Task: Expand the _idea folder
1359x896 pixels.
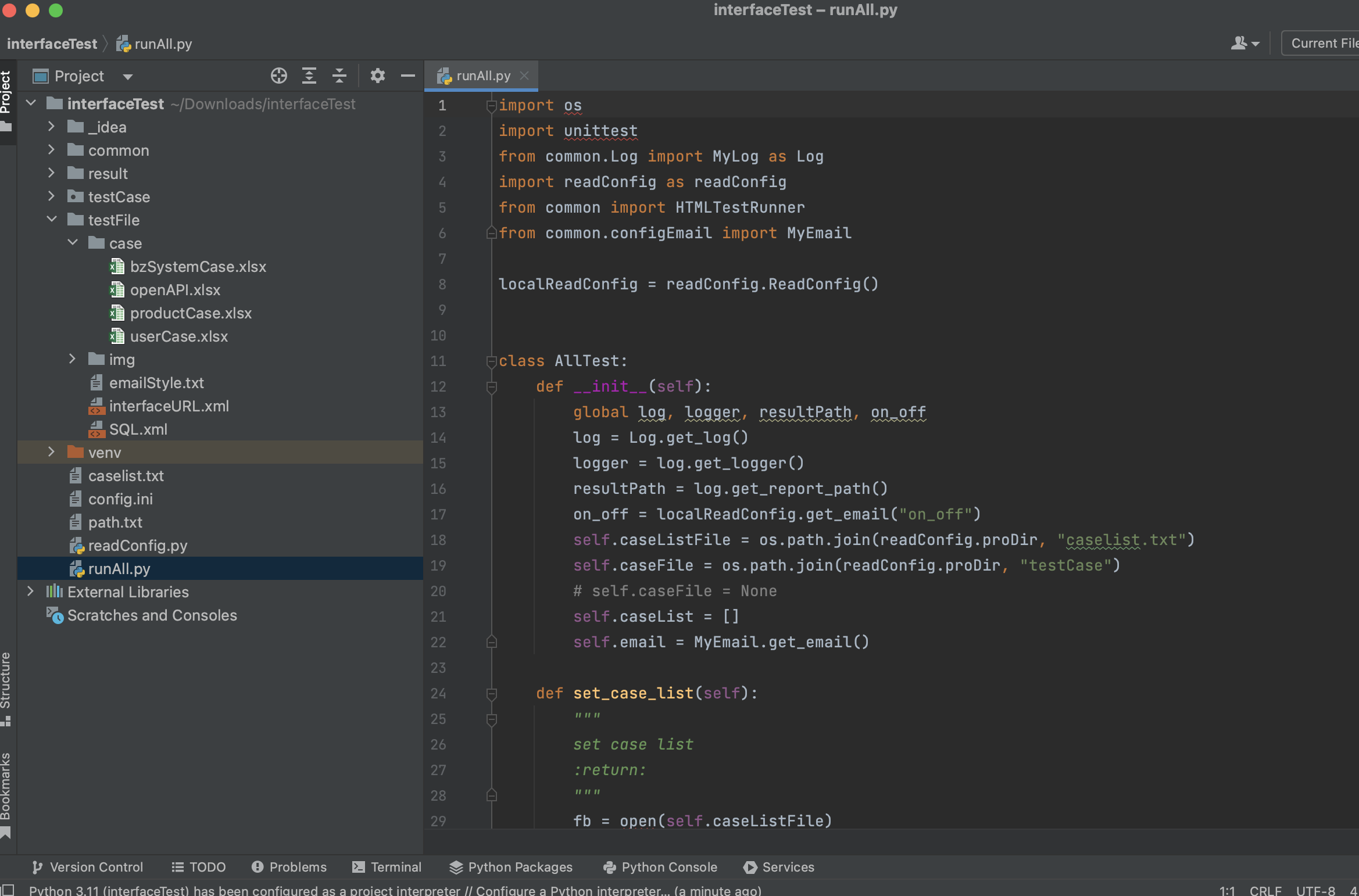Action: click(51, 127)
